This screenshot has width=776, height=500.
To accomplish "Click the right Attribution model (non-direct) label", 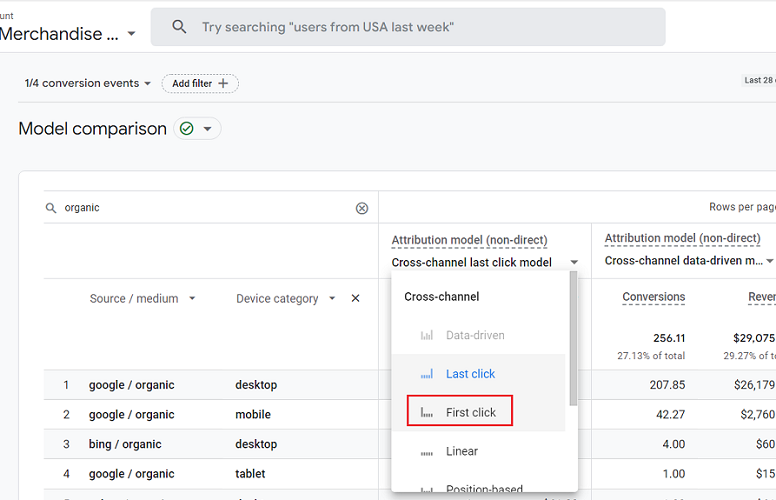I will pos(682,238).
